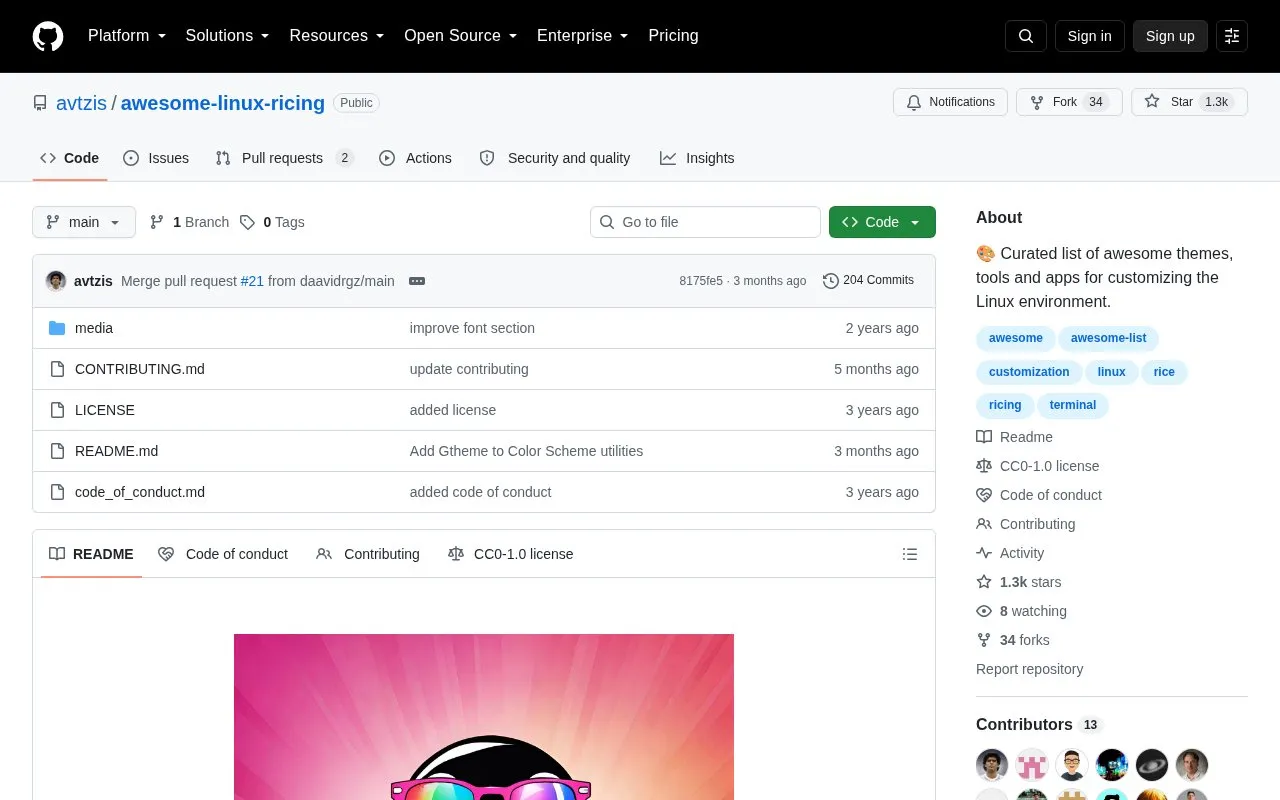Select the README tab
The width and height of the screenshot is (1280, 800).
pos(91,554)
